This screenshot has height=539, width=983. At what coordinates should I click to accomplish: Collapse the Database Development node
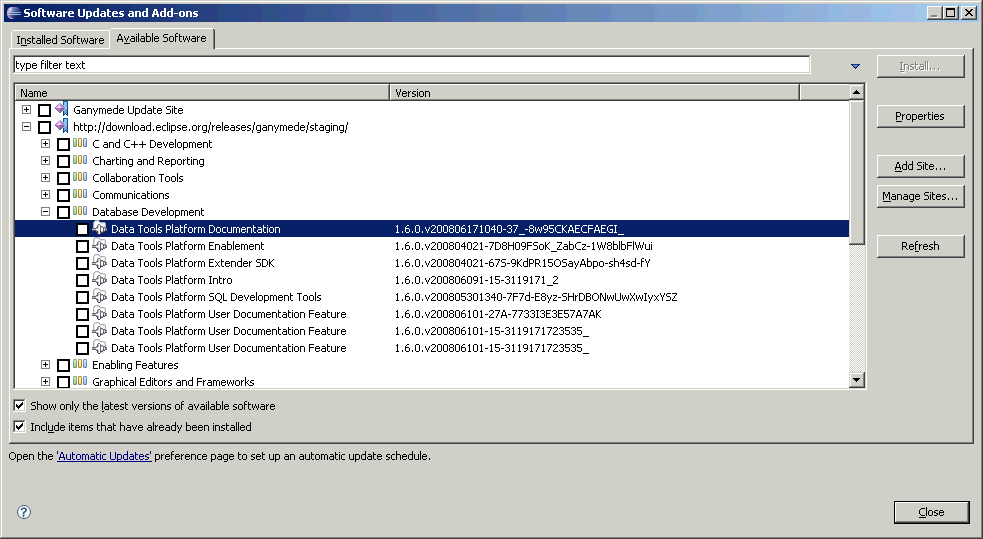[45, 211]
